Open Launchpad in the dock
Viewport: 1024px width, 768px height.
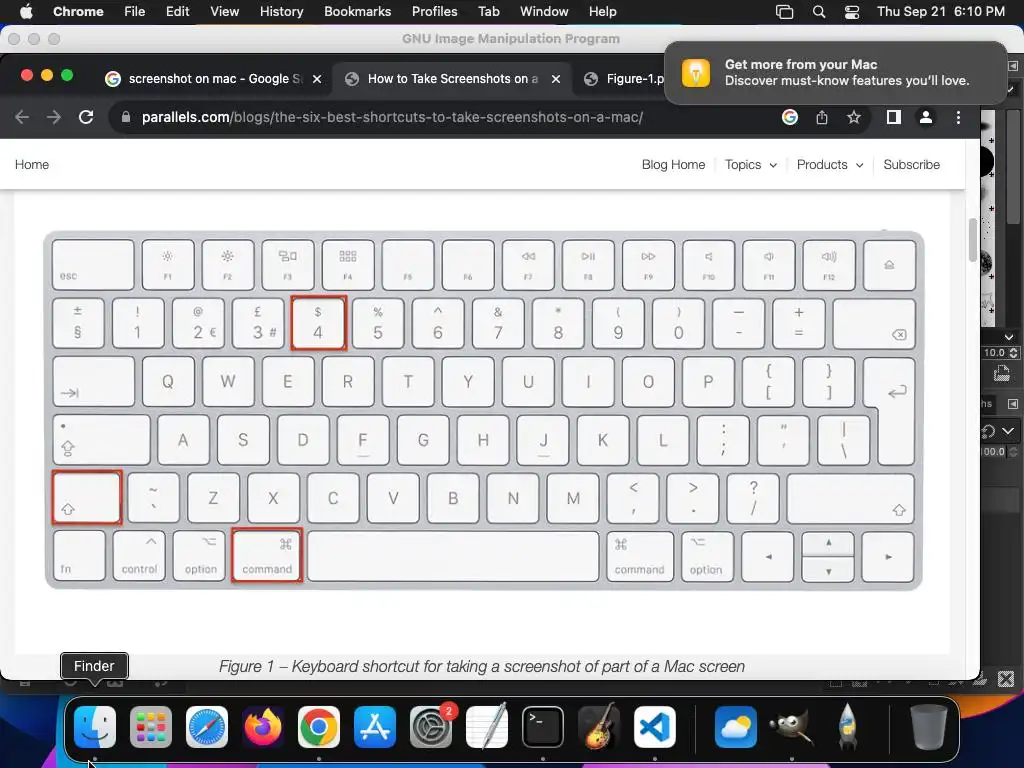click(x=151, y=727)
